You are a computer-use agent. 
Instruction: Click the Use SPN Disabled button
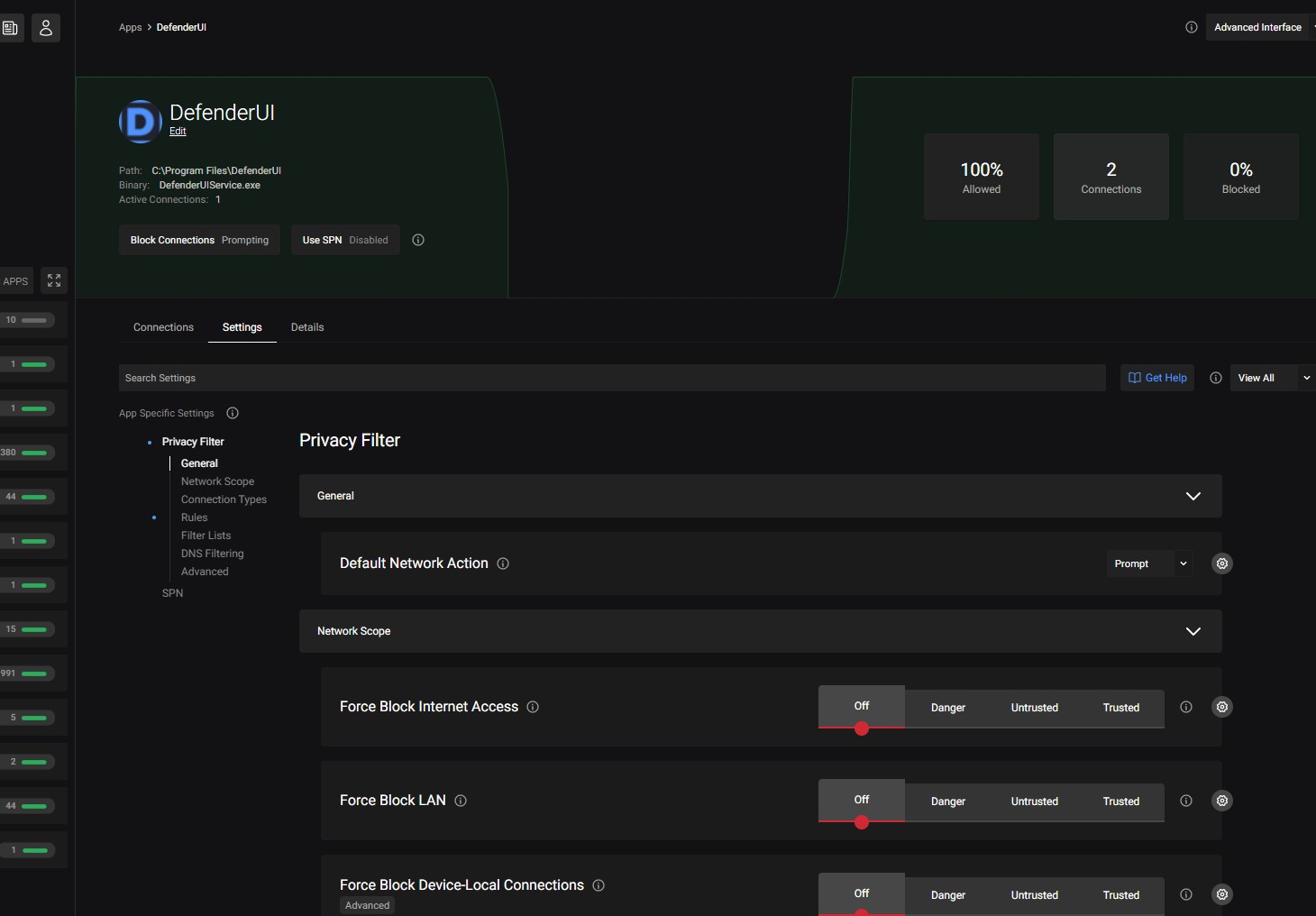[x=345, y=240]
